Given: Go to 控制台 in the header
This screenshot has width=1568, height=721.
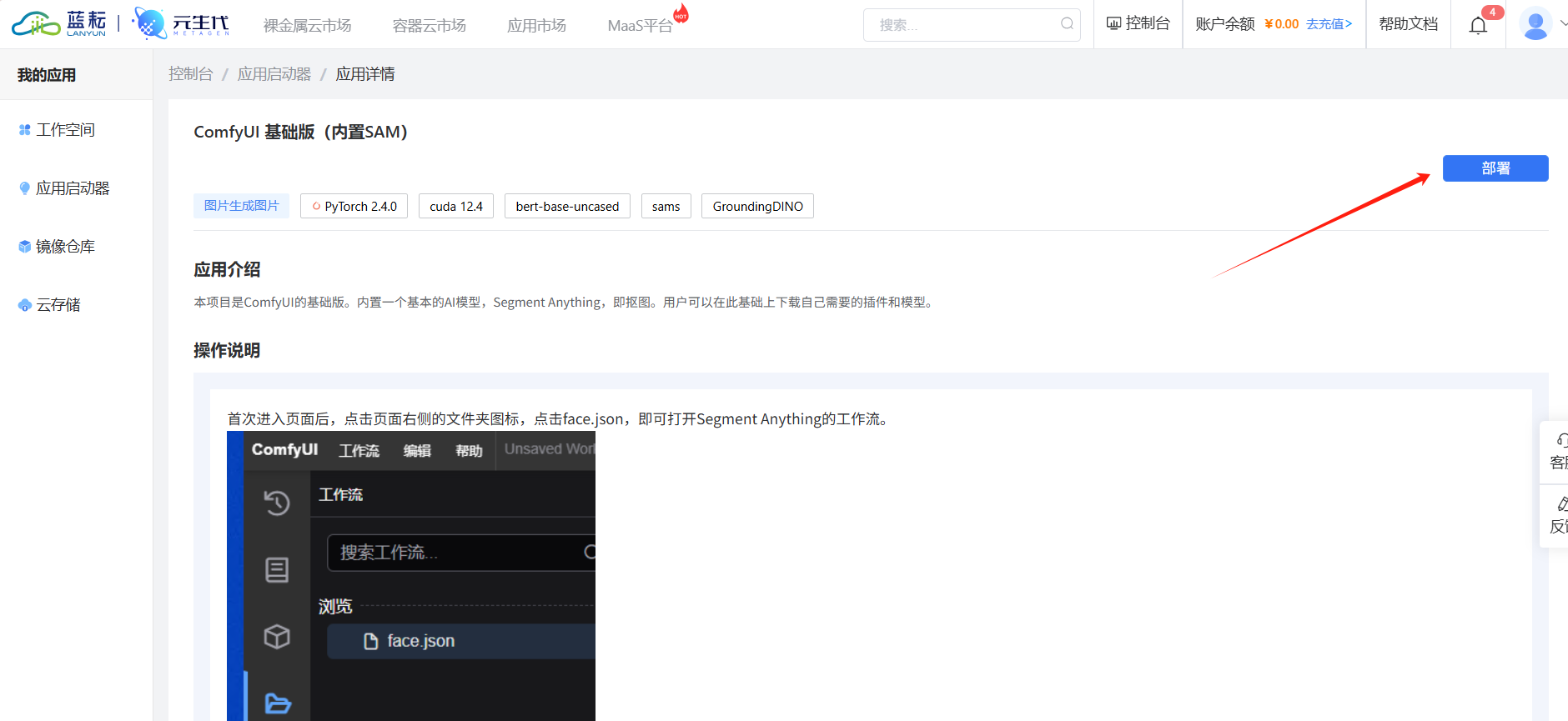Looking at the screenshot, I should click(x=1138, y=24).
